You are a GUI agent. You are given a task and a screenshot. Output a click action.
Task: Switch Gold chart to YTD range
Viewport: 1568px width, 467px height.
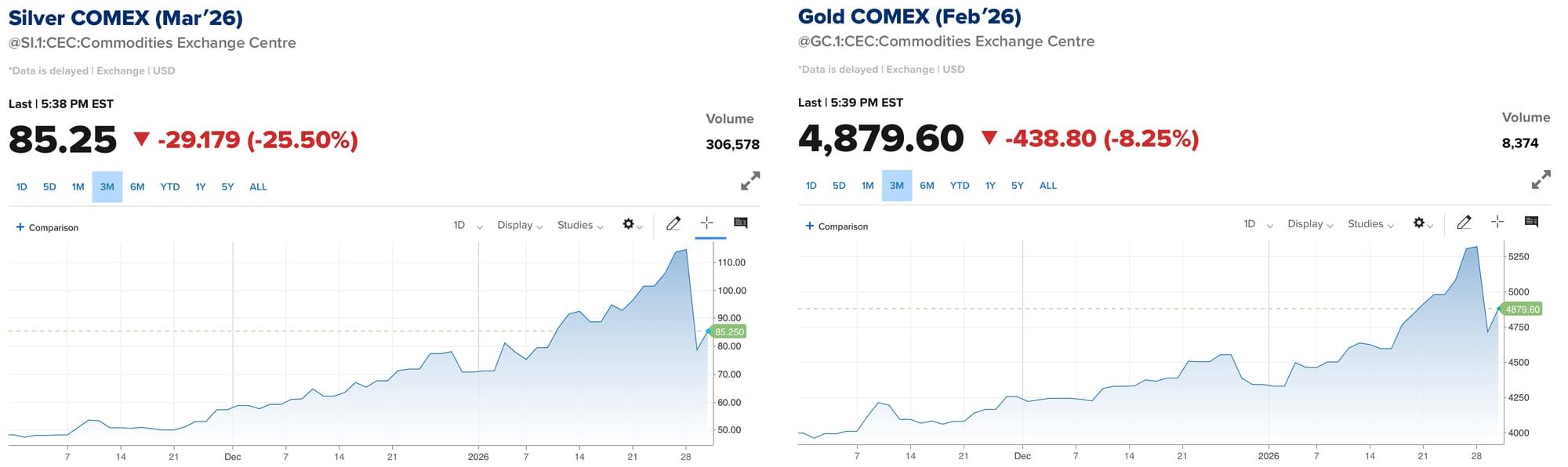(x=960, y=186)
